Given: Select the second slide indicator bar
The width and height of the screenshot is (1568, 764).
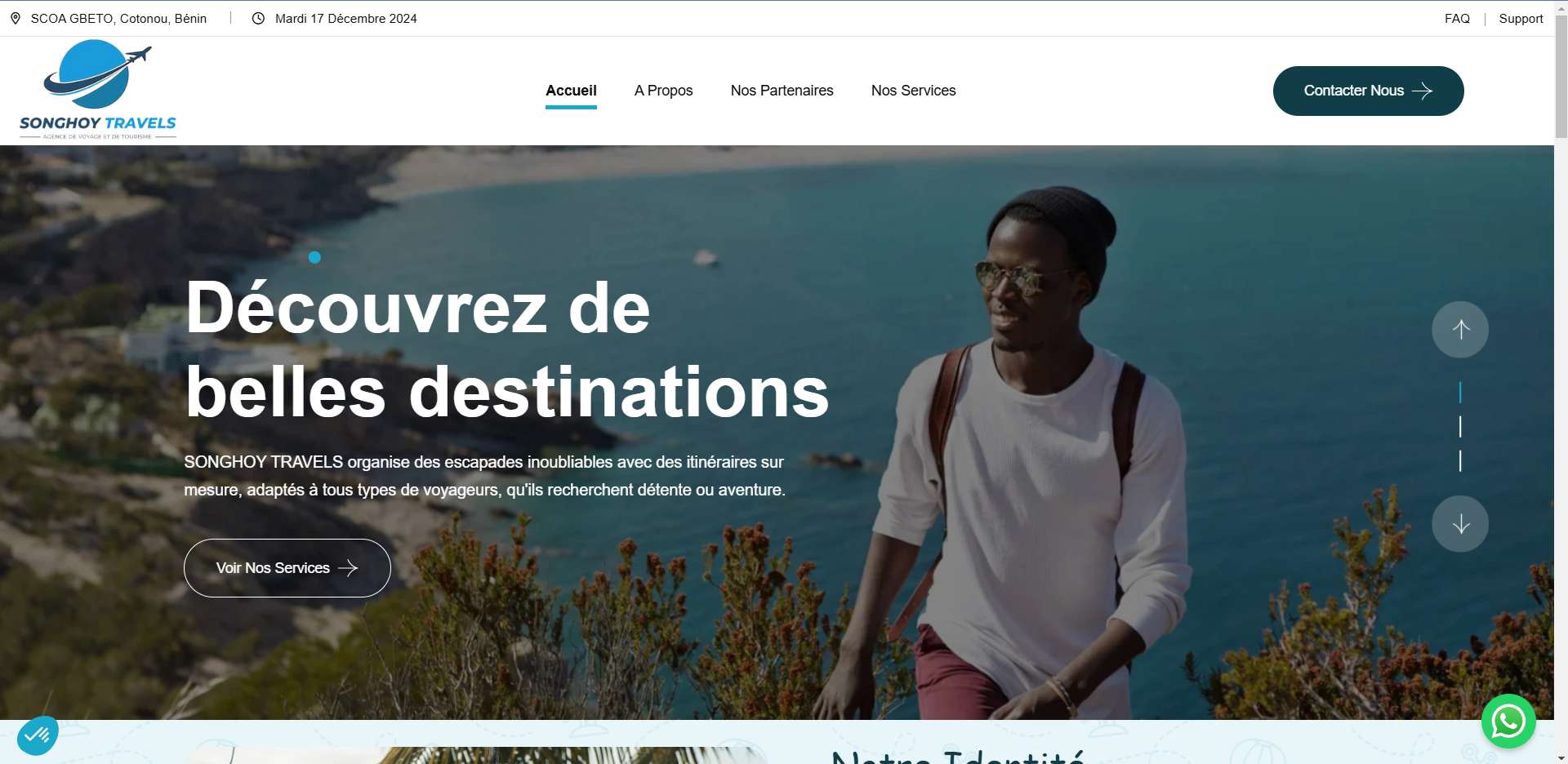Looking at the screenshot, I should point(1460,426).
